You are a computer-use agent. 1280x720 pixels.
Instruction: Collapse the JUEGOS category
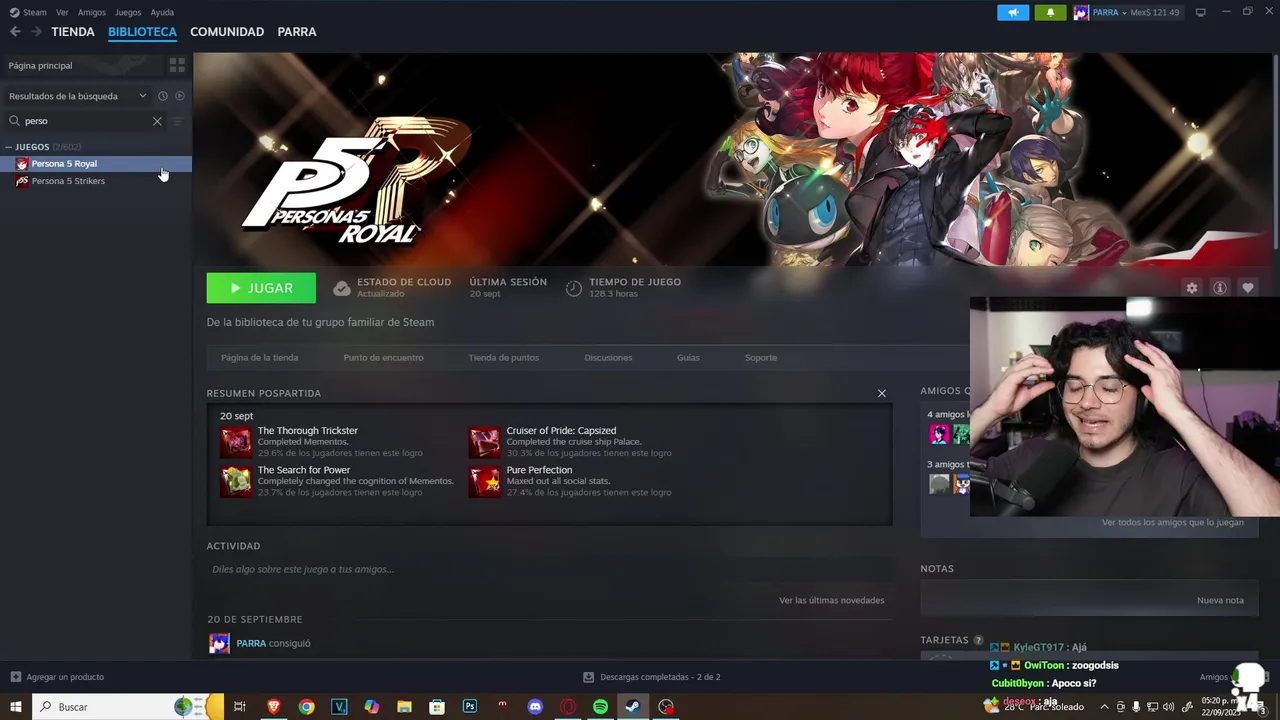click(9, 147)
